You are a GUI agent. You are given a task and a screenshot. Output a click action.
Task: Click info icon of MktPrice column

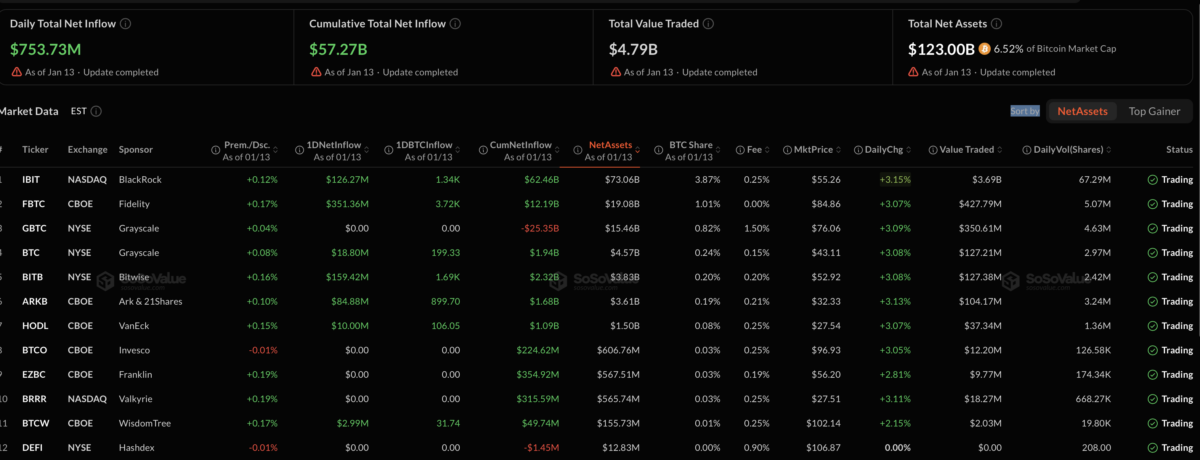coord(785,150)
